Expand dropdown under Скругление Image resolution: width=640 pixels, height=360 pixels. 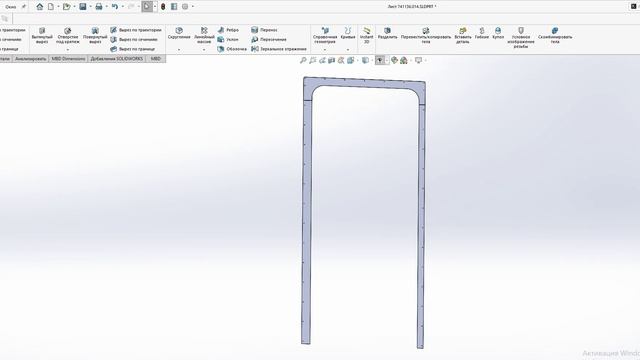tap(179, 50)
